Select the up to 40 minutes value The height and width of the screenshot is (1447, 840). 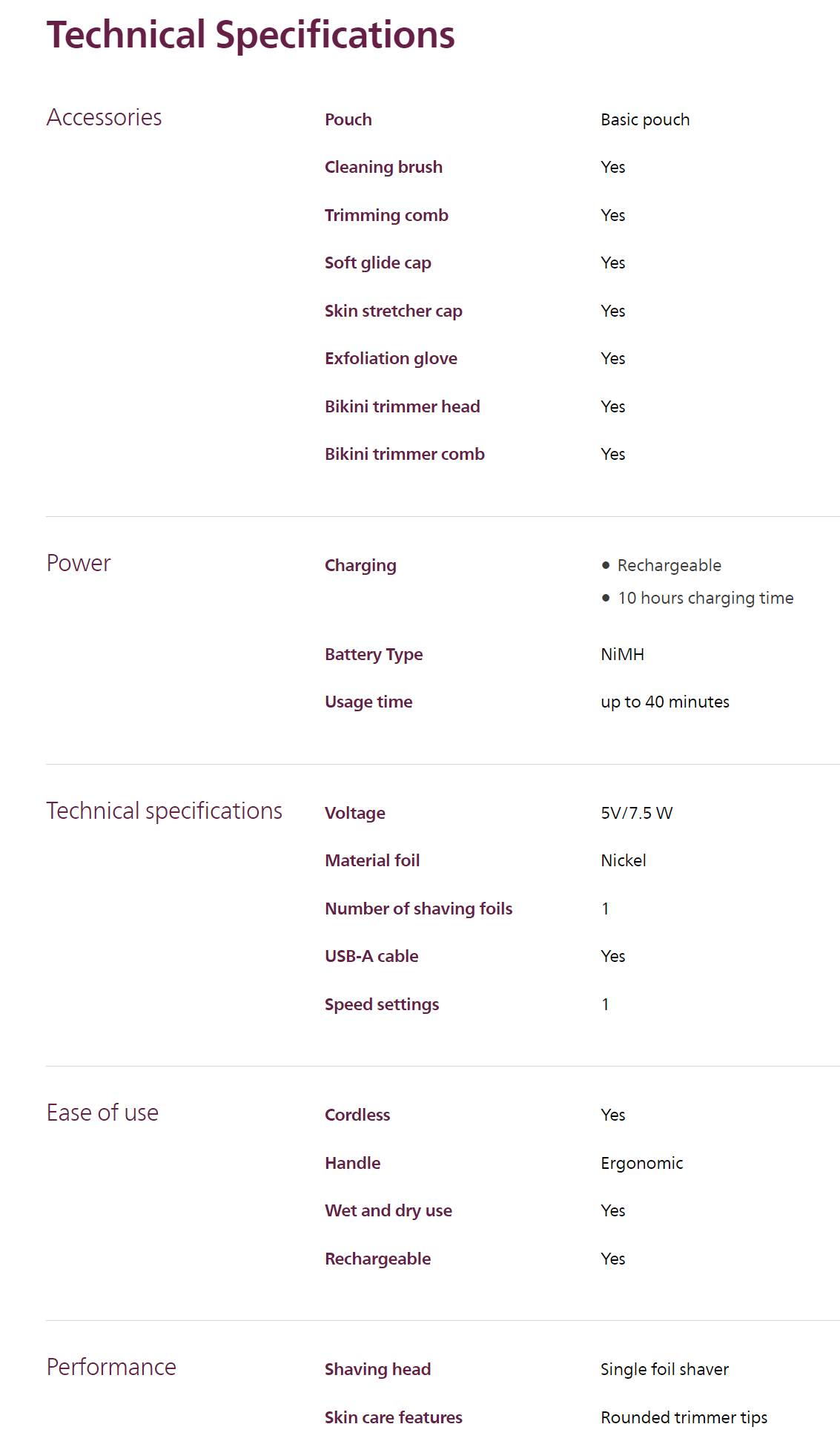pyautogui.click(x=664, y=702)
